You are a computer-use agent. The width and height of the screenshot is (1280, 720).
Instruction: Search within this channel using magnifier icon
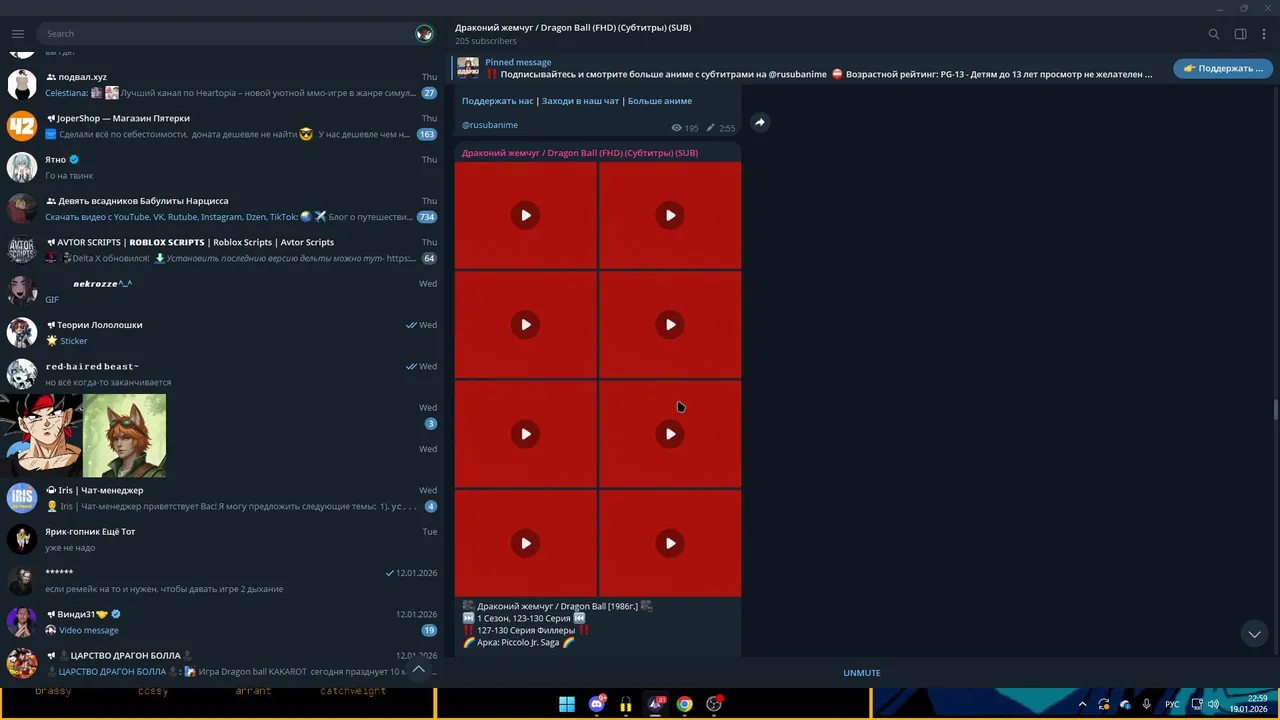coord(1214,34)
